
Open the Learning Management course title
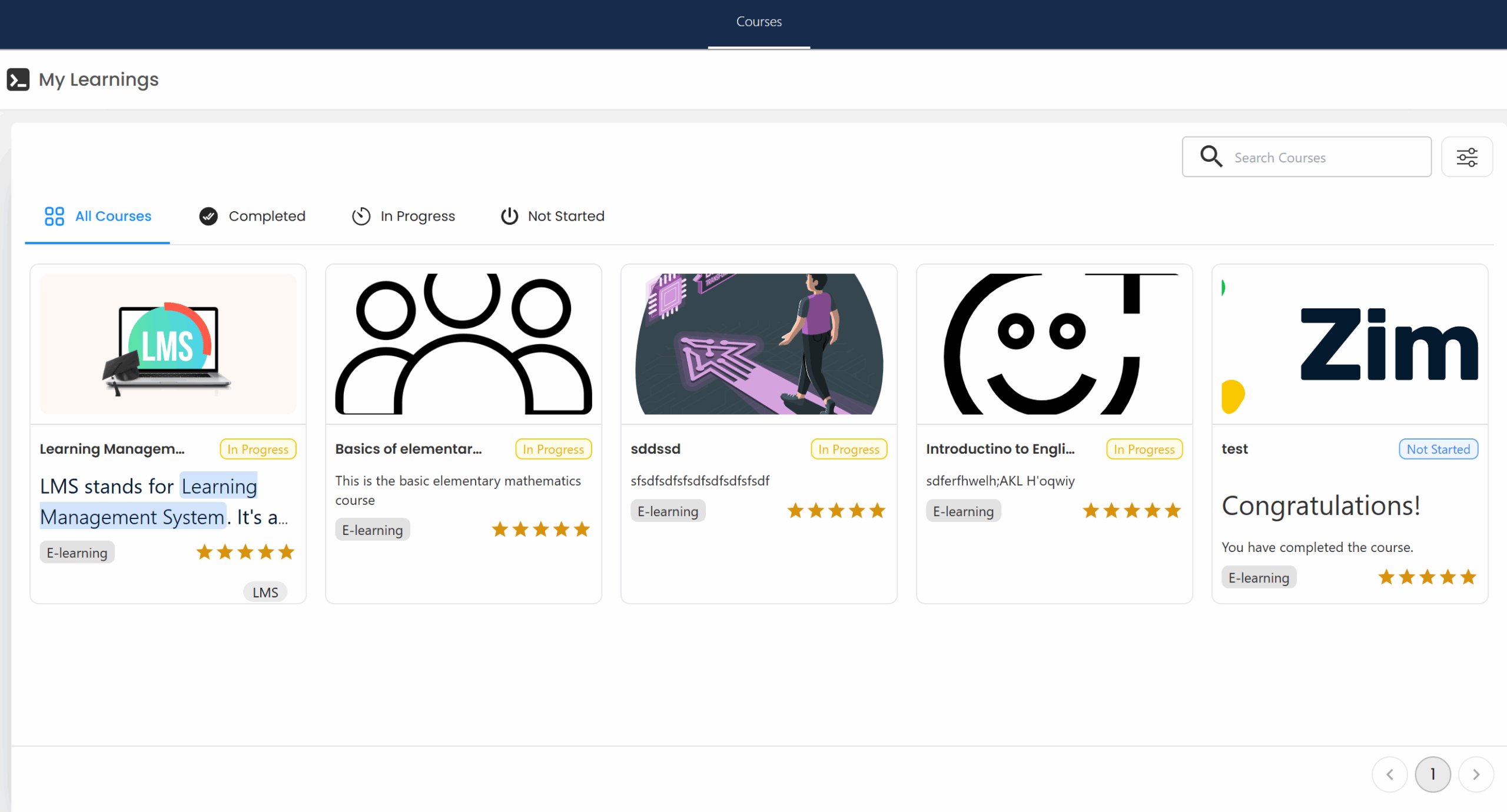[112, 449]
